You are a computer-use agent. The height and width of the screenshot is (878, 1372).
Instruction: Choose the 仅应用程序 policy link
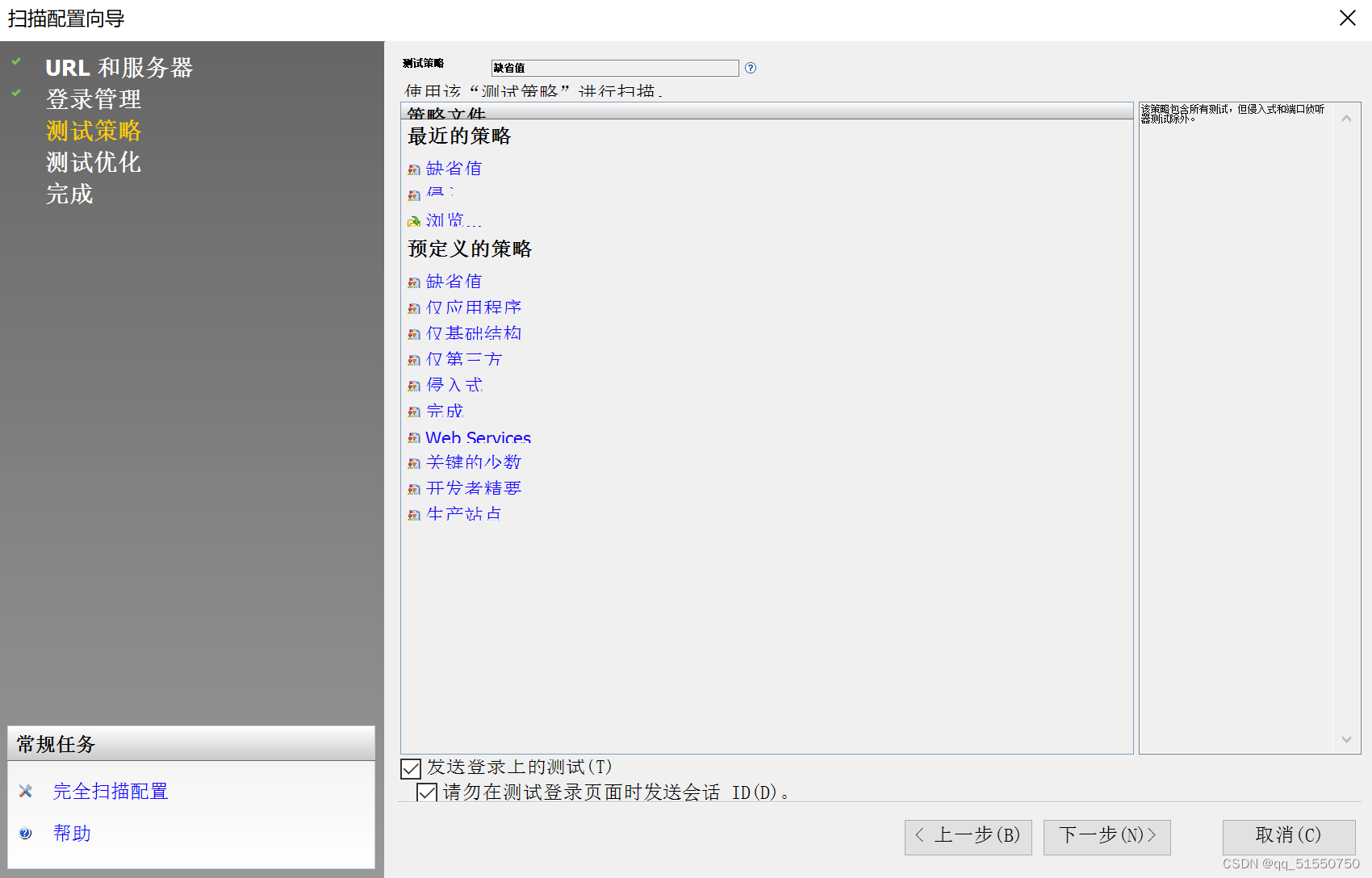474,307
